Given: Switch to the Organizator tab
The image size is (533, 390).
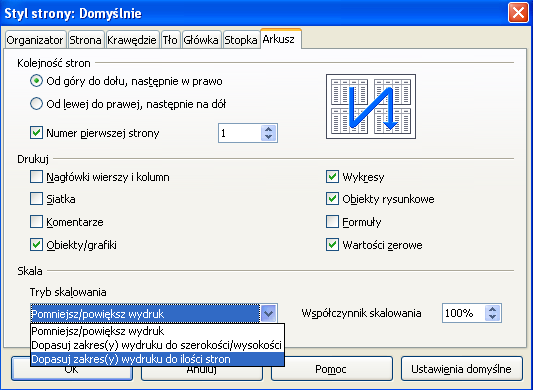Looking at the screenshot, I should (35, 40).
